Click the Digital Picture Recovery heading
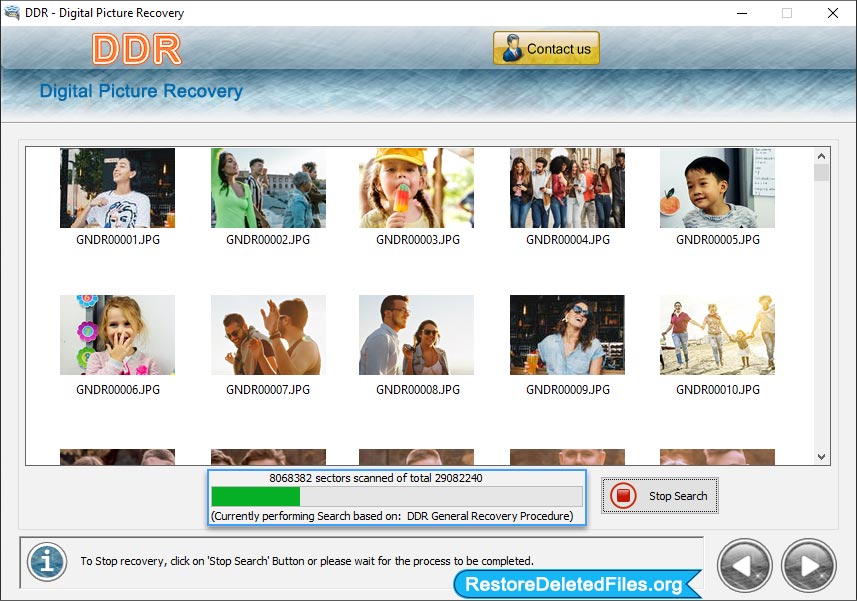The height and width of the screenshot is (601, 857). (x=141, y=91)
